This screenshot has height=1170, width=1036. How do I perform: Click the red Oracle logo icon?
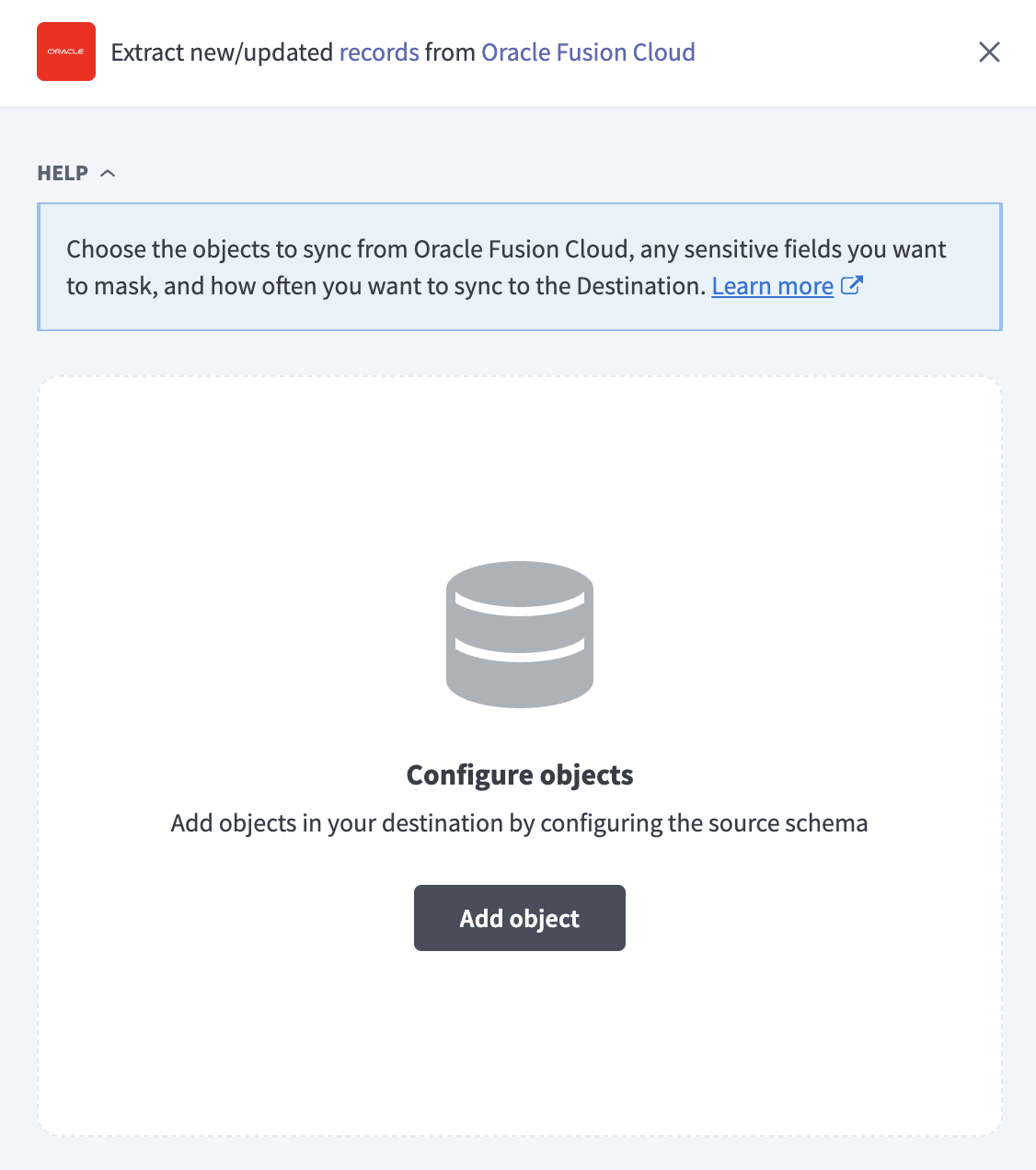(x=66, y=52)
